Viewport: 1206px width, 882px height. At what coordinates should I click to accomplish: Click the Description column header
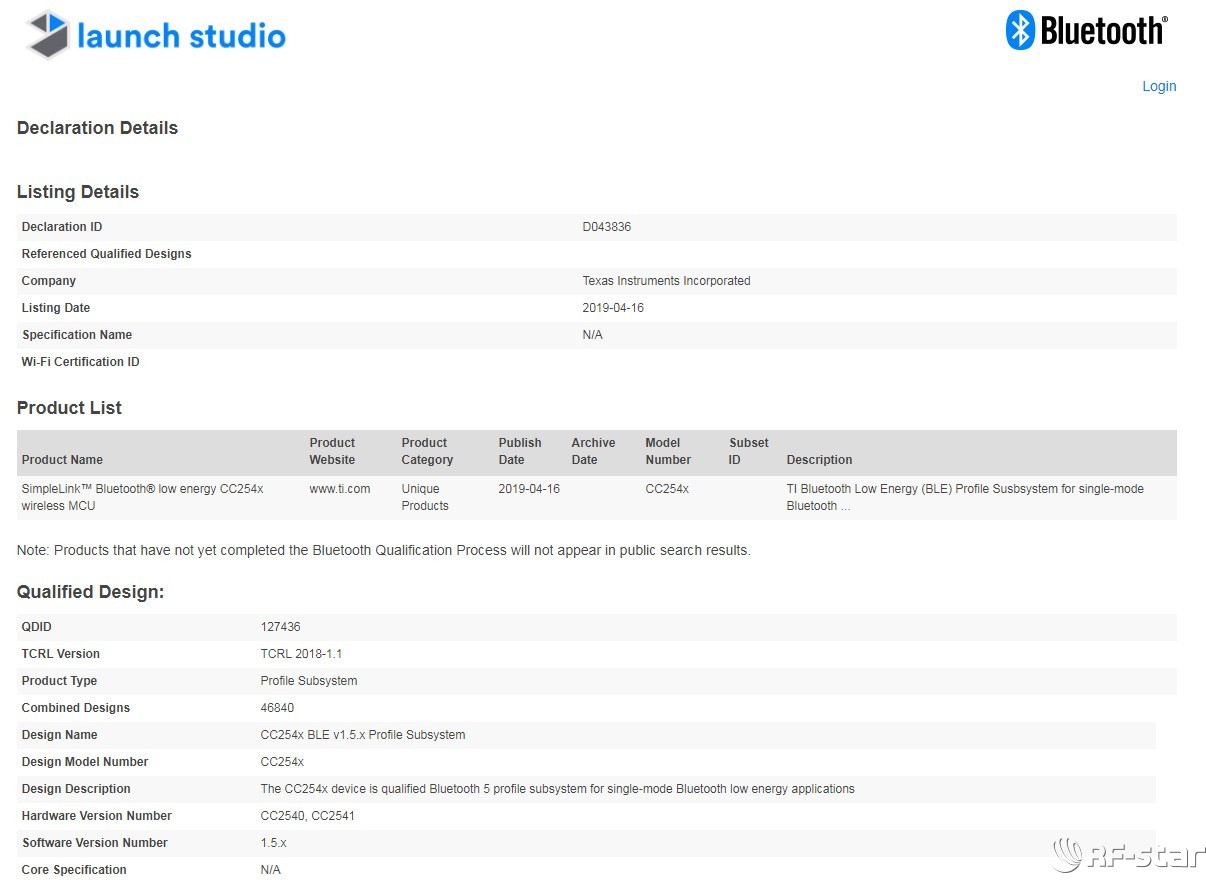820,460
